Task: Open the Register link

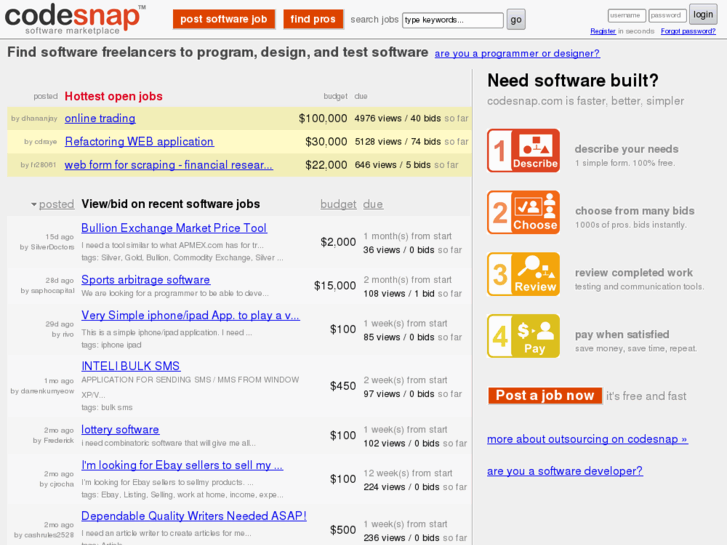Action: [x=603, y=31]
